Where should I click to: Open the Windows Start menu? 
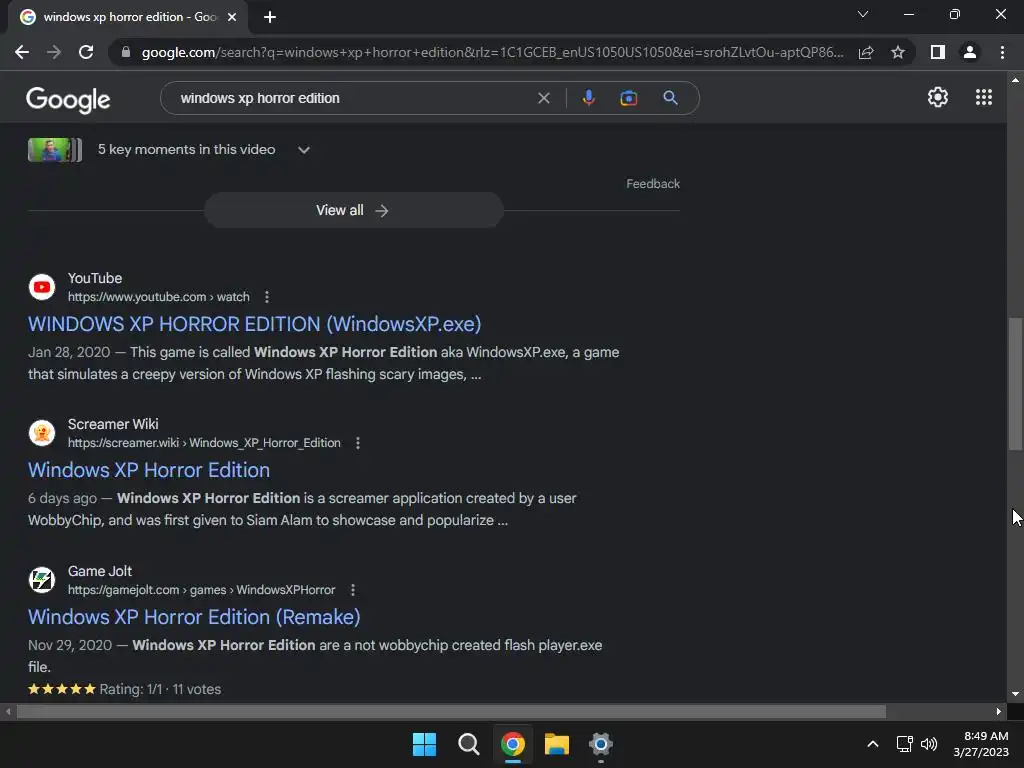click(x=424, y=744)
